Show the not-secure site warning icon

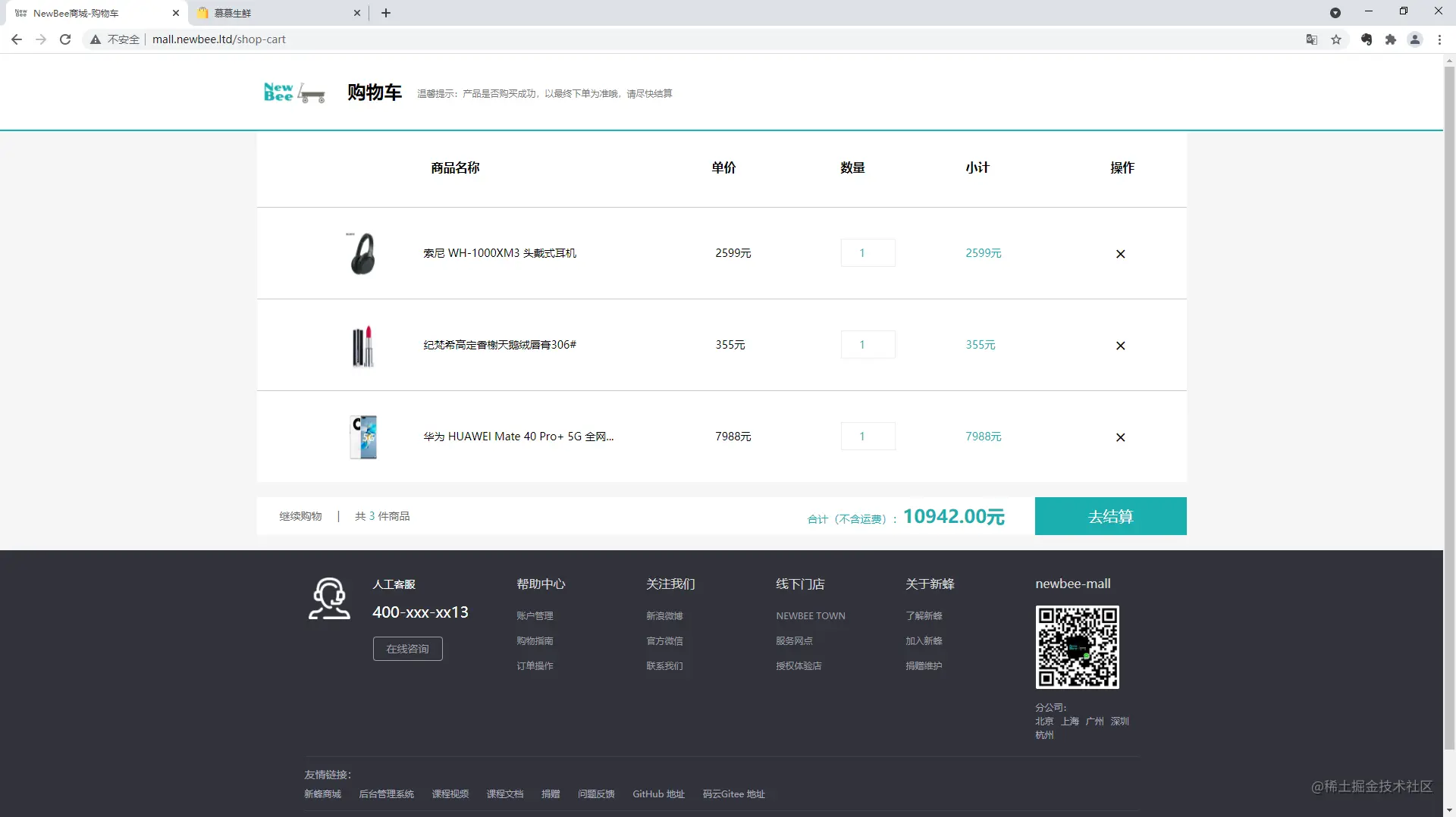click(x=96, y=39)
